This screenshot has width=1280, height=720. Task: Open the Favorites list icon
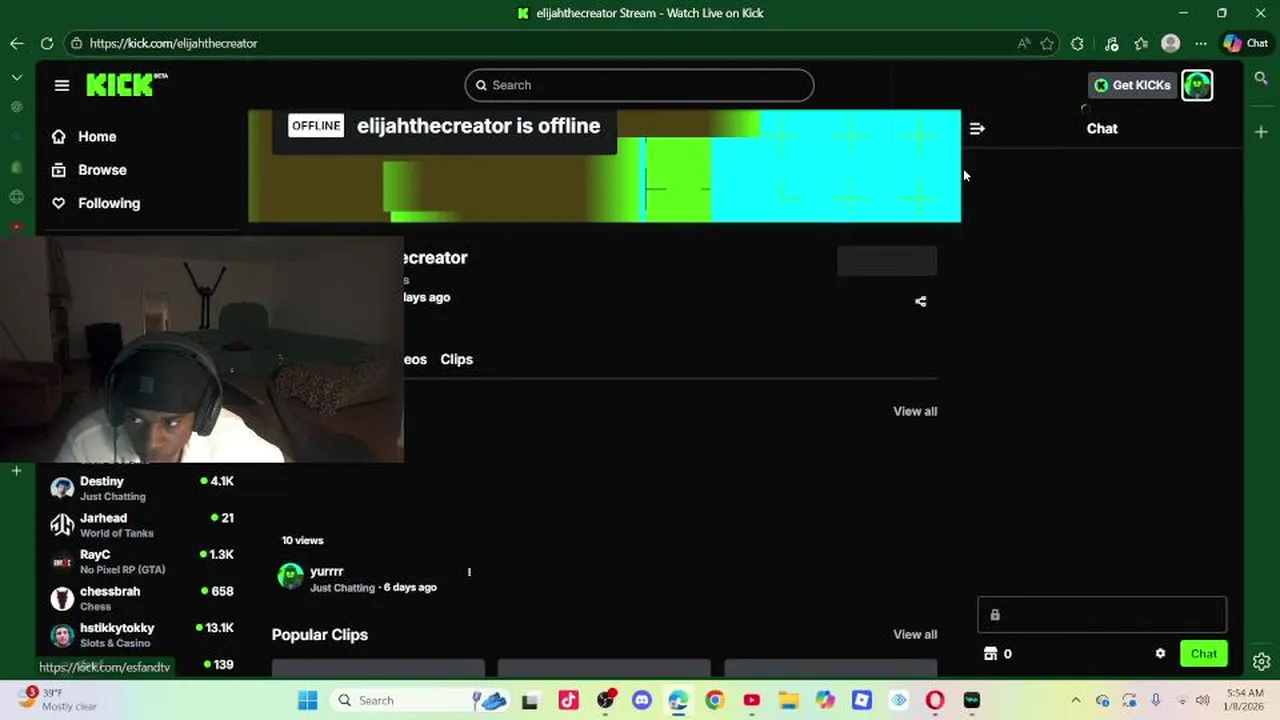point(1141,43)
